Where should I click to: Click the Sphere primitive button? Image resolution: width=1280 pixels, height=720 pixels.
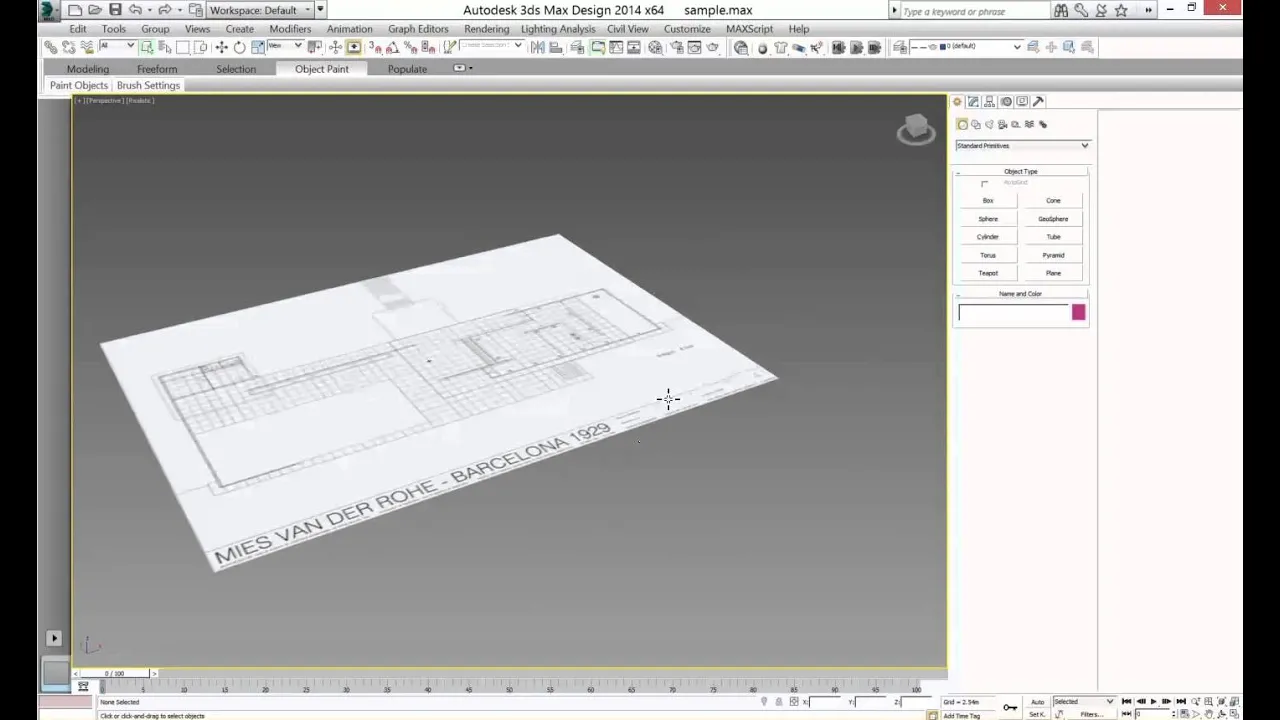click(988, 219)
